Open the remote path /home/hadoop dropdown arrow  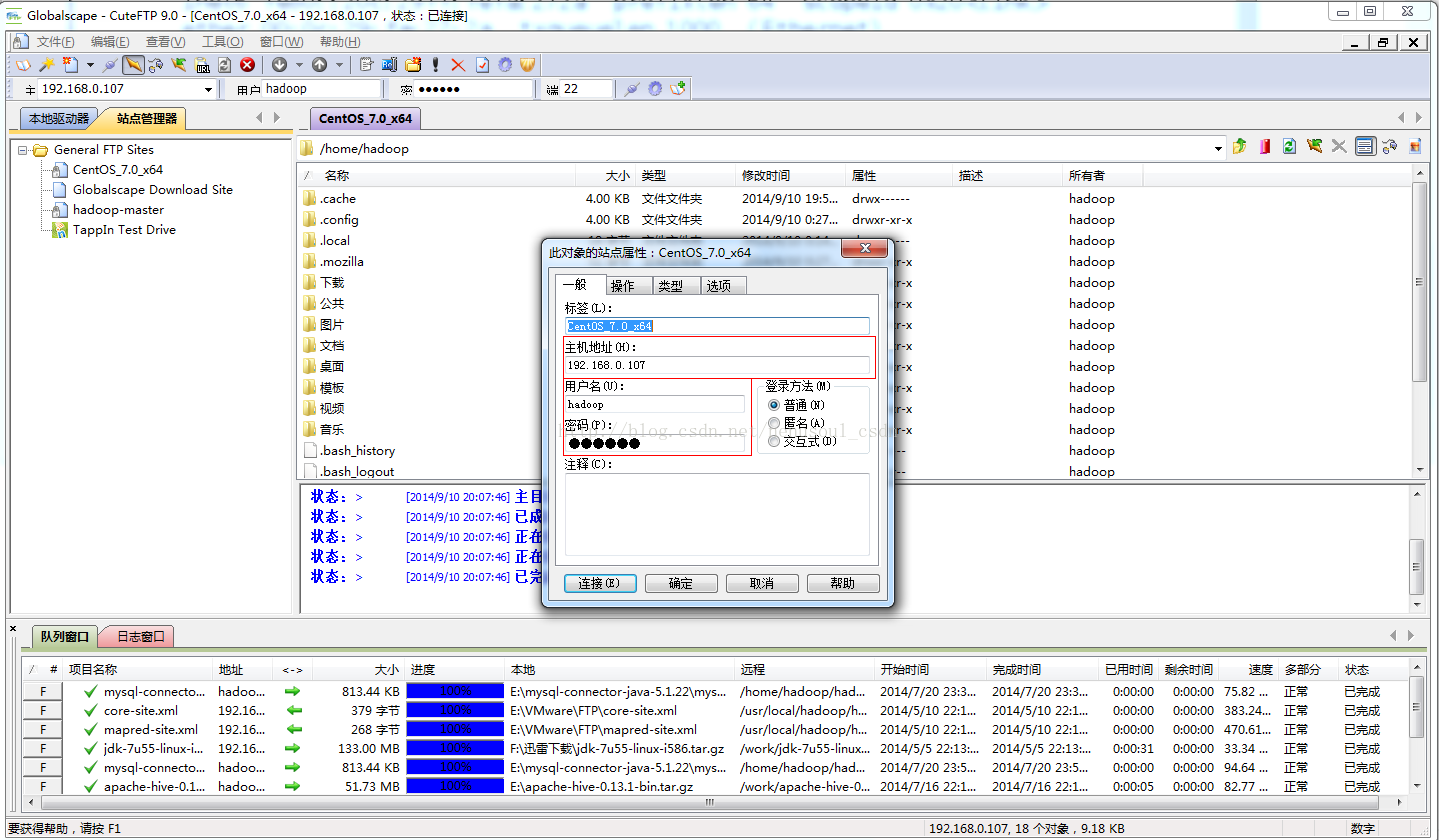coord(1218,149)
